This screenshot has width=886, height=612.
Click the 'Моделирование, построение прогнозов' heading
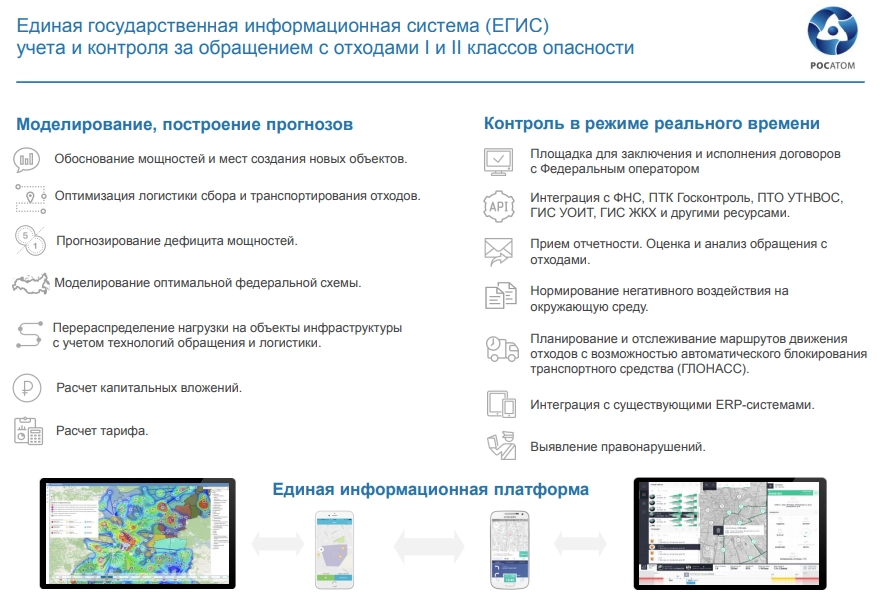point(184,125)
